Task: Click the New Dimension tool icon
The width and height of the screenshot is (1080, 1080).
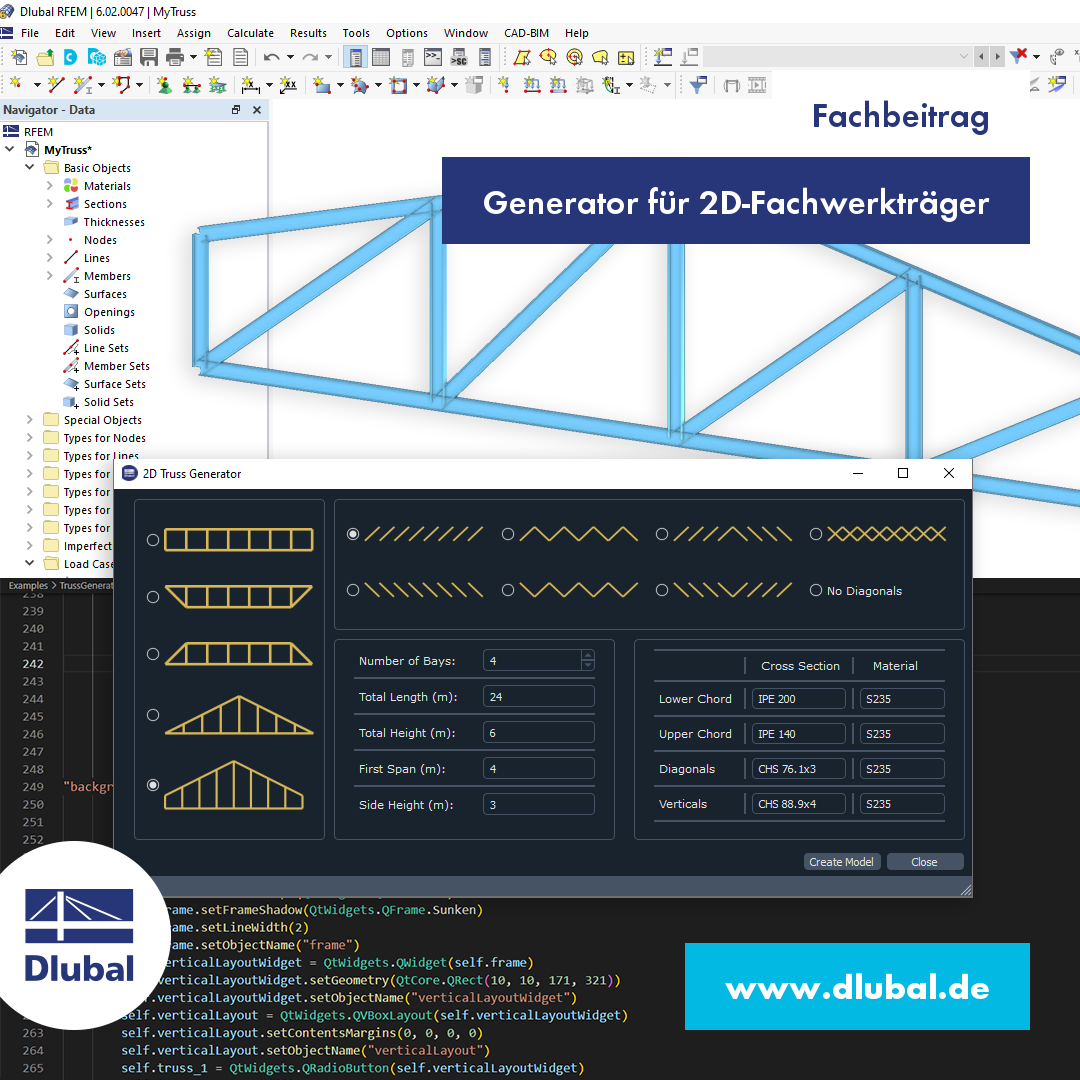Action: pos(251,85)
